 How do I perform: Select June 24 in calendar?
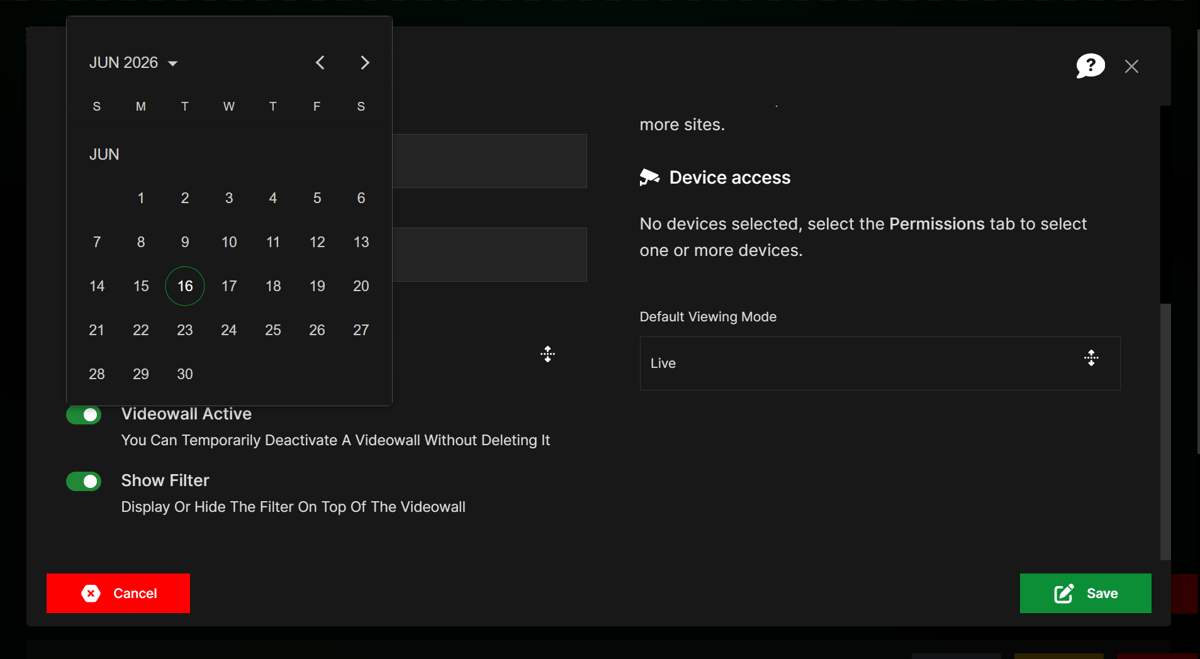229,330
